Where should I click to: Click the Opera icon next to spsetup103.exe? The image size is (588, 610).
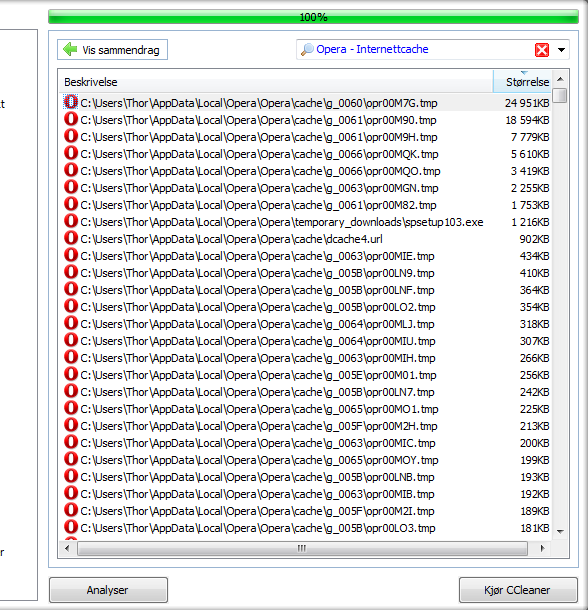coord(71,221)
